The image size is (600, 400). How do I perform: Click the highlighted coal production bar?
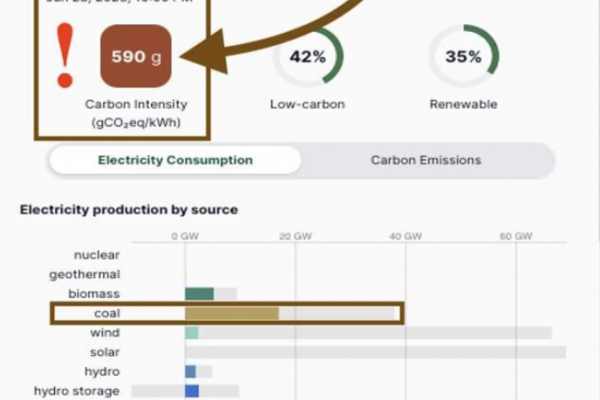[231, 313]
